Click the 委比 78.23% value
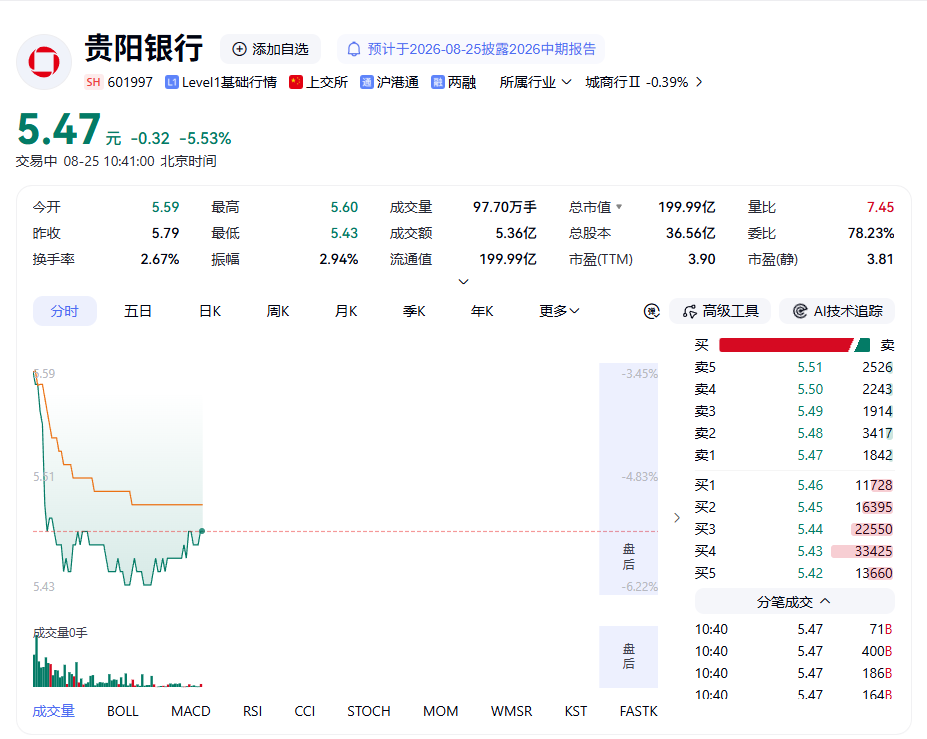 tap(871, 234)
